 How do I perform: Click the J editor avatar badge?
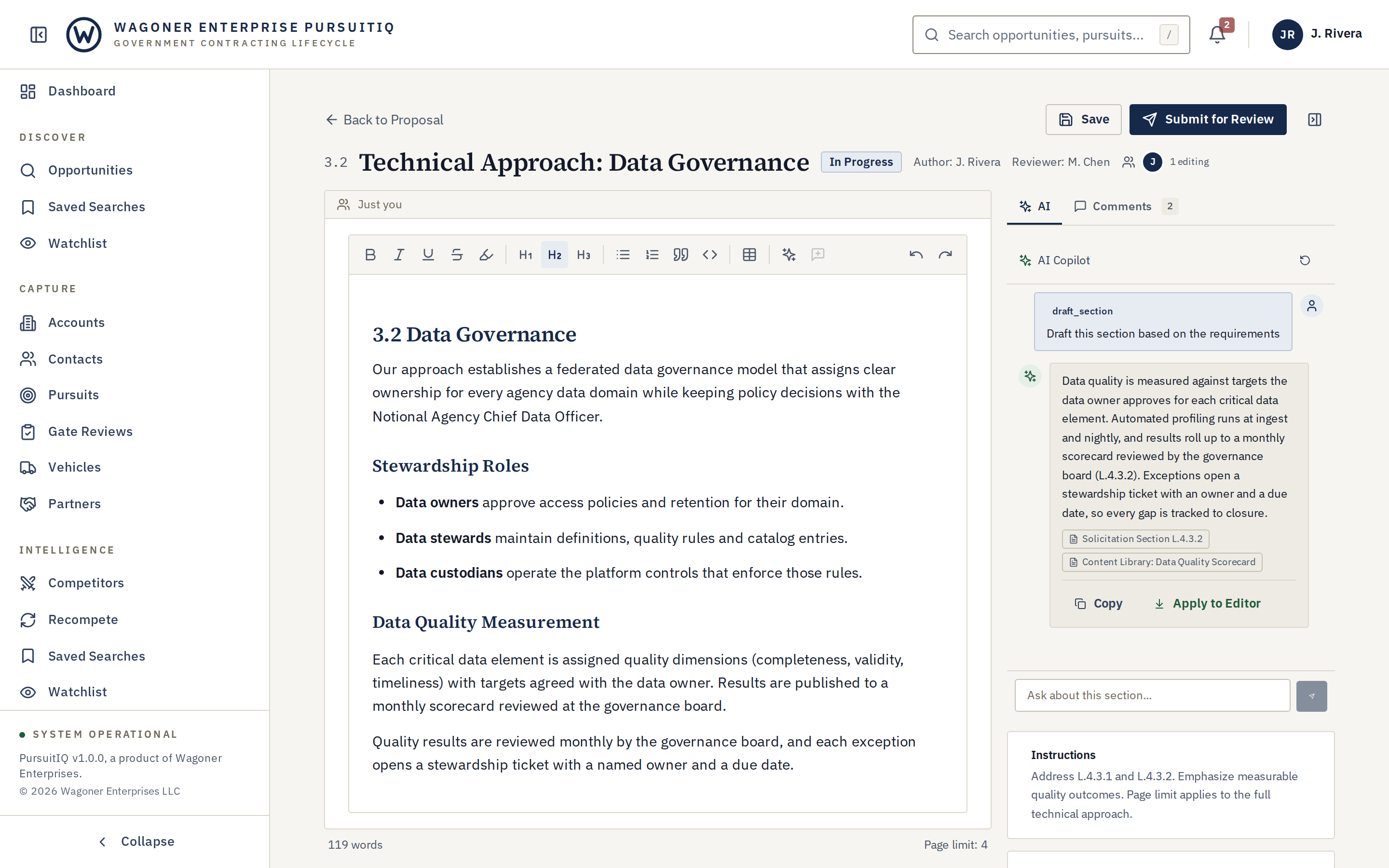(x=1153, y=162)
